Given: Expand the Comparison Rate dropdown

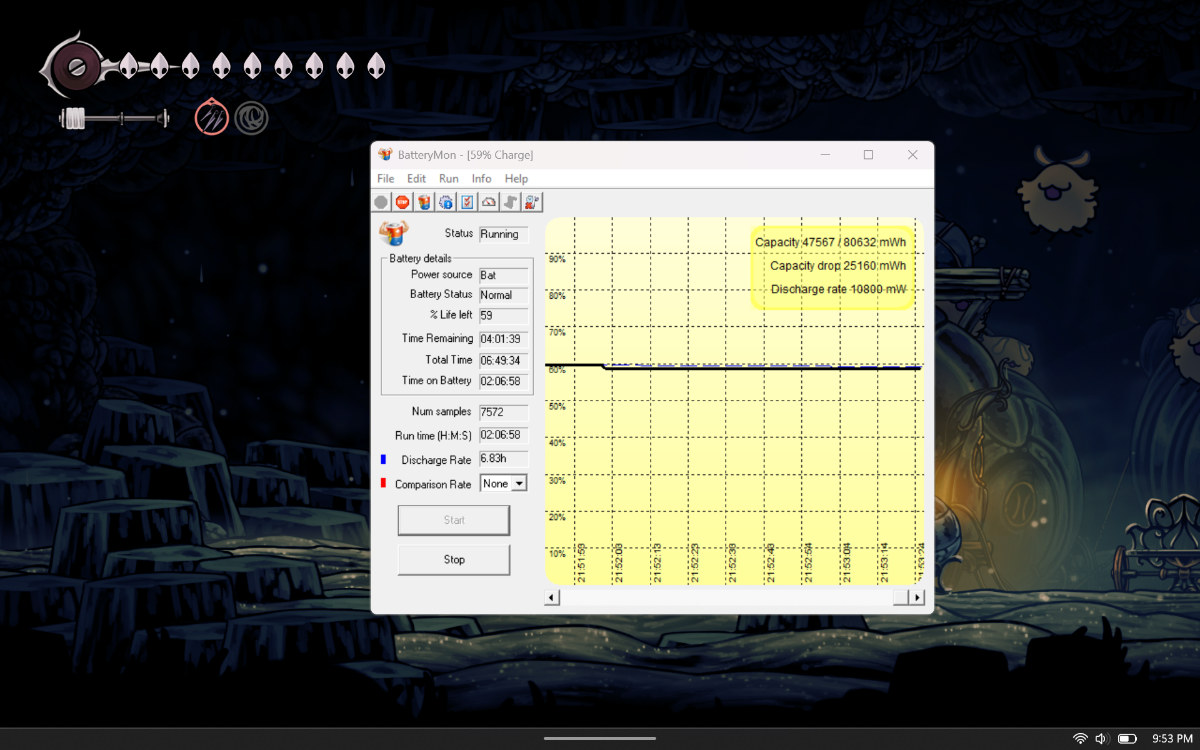Looking at the screenshot, I should [x=519, y=483].
